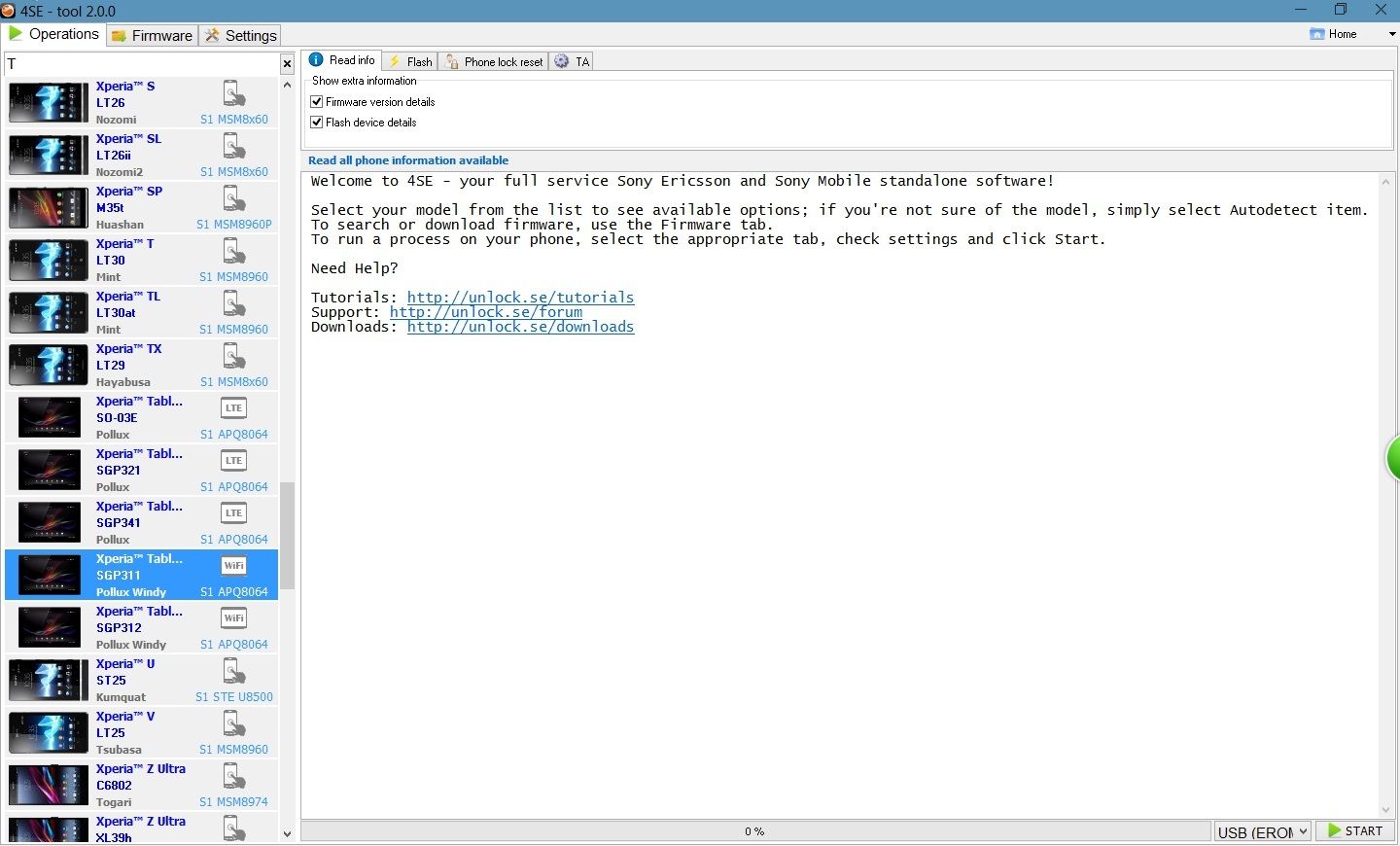Select Xperia SP M35t thumbnail image
The width and height of the screenshot is (1400, 846).
tap(48, 208)
